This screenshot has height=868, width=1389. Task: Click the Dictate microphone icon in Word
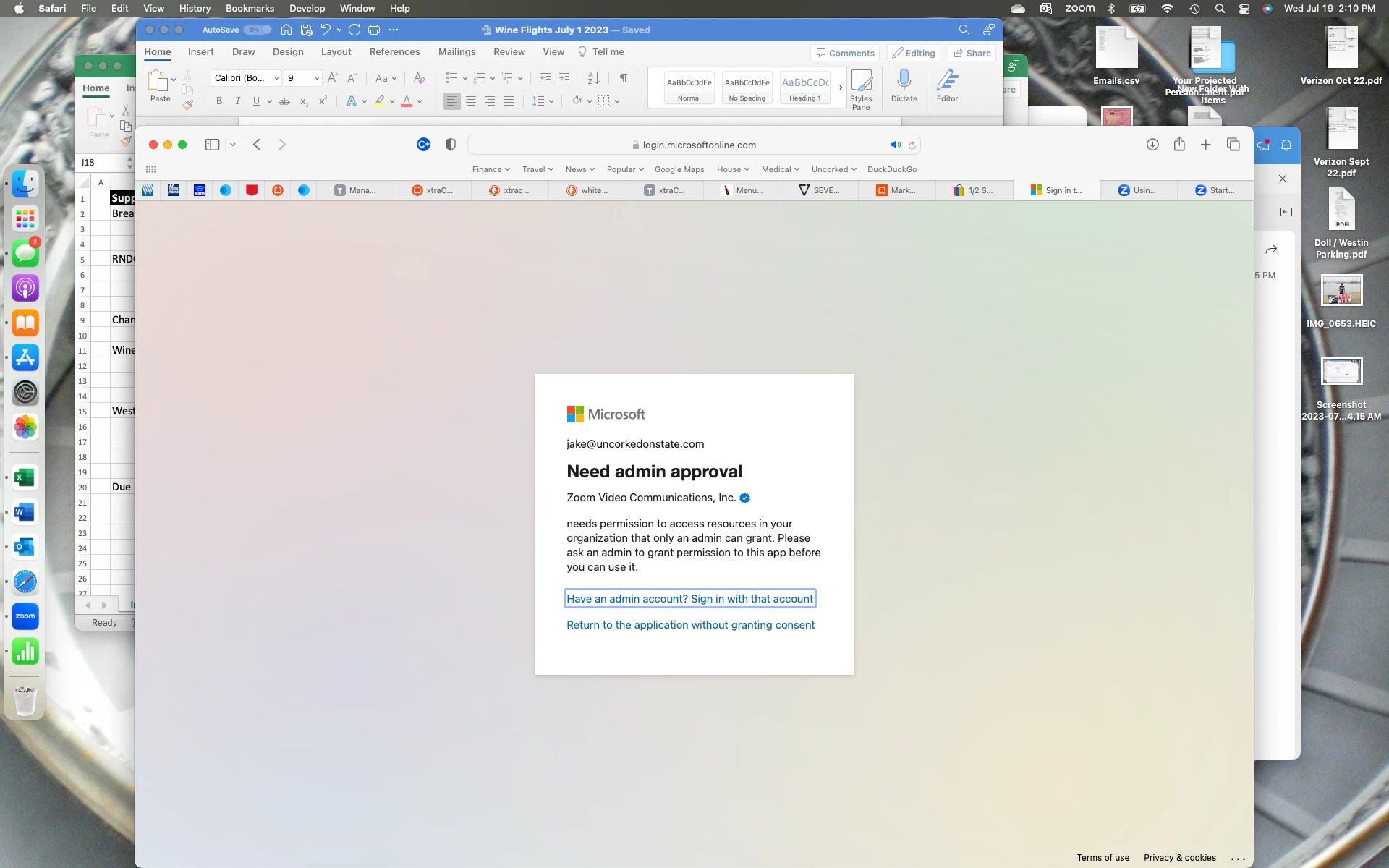coord(904,80)
